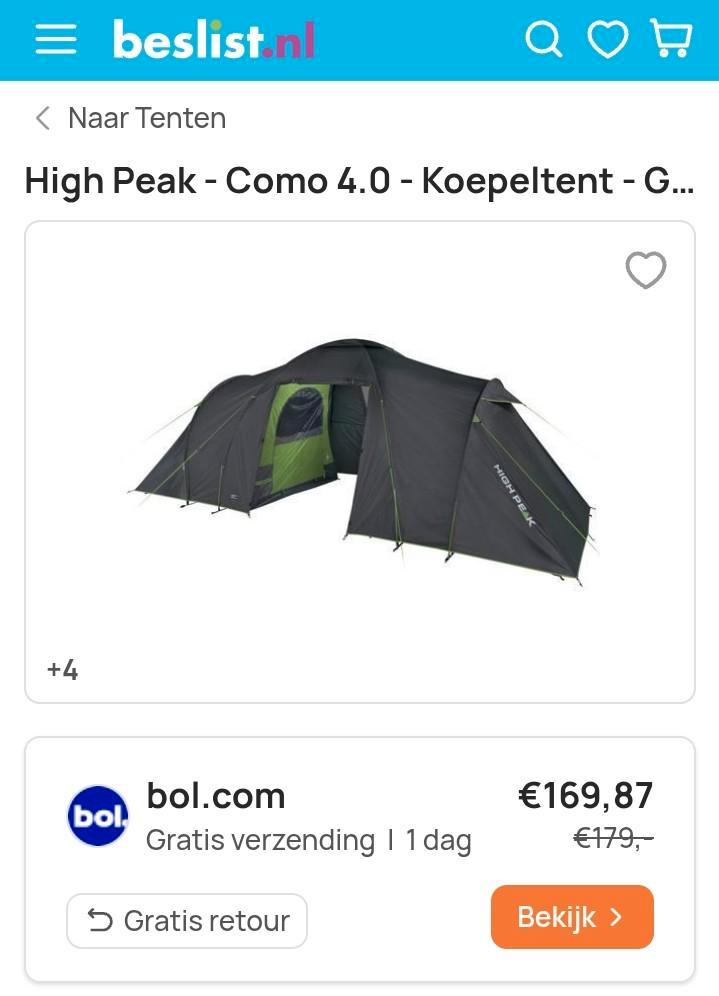Open the High Peak tent product image
The height and width of the screenshot is (996, 719).
pyautogui.click(x=360, y=460)
